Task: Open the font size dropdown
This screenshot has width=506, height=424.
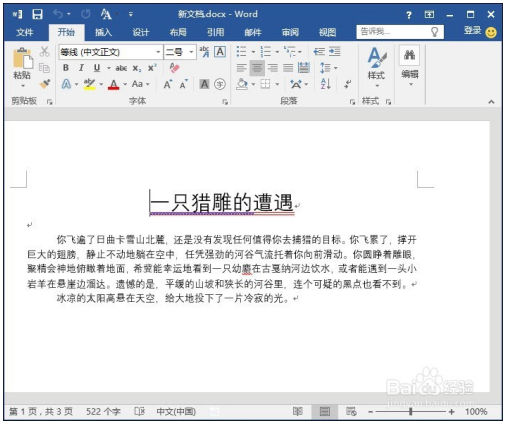Action: [191, 52]
